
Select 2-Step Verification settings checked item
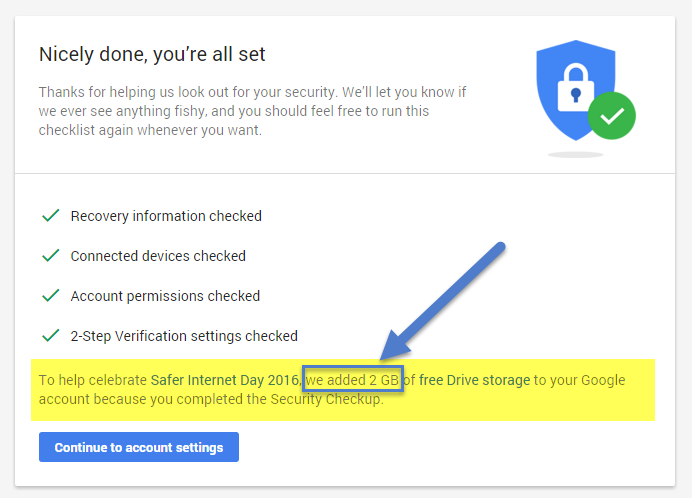pos(184,336)
